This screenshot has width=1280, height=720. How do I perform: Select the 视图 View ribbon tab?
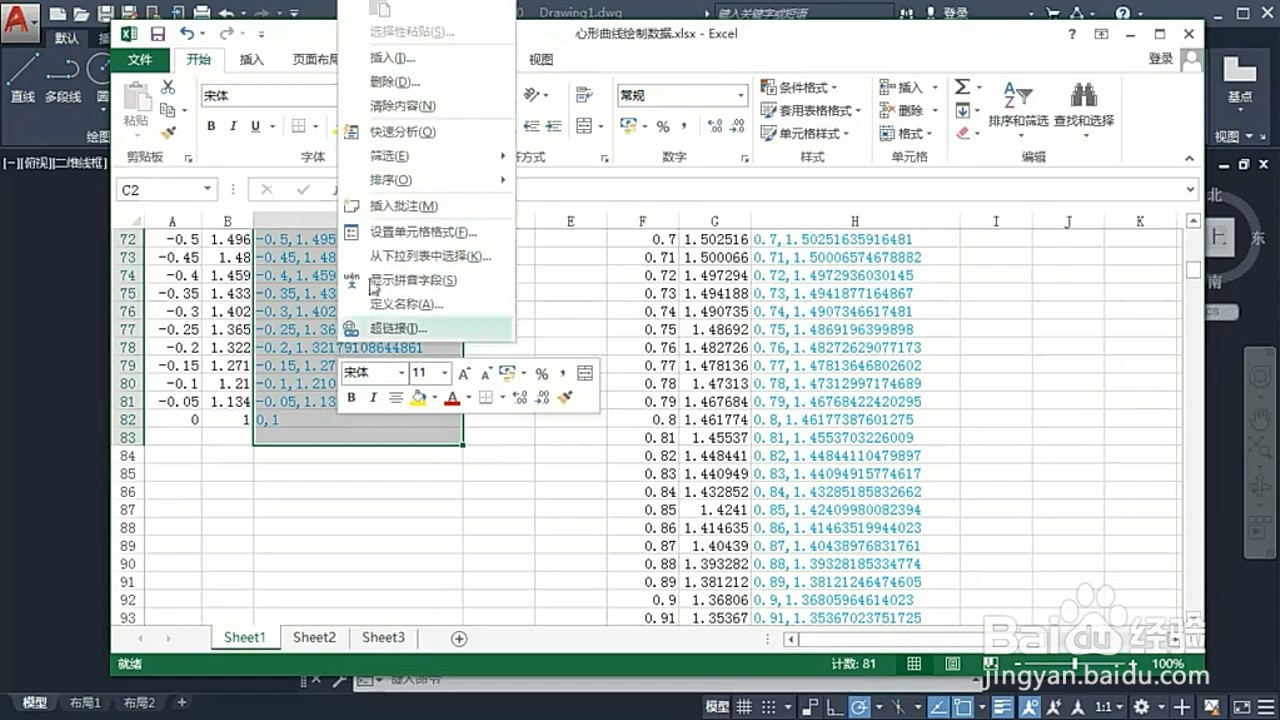coord(541,60)
